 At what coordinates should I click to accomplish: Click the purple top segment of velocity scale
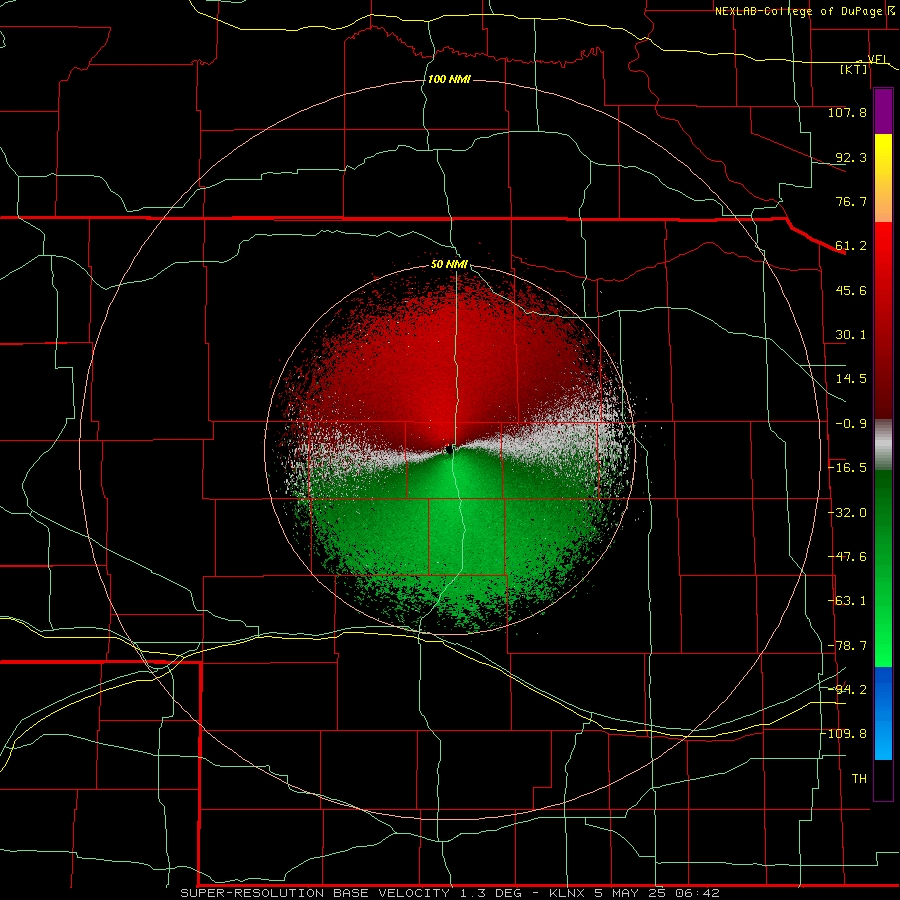coord(883,112)
